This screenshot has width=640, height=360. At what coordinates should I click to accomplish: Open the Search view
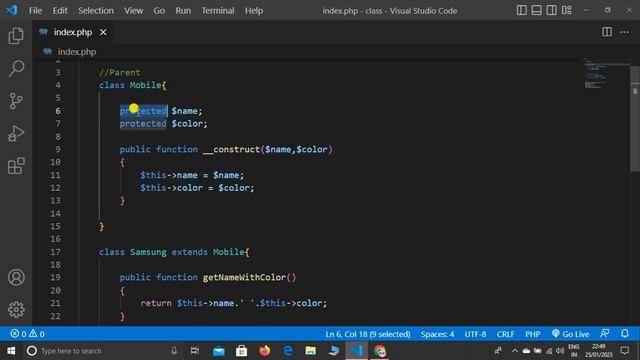16,68
